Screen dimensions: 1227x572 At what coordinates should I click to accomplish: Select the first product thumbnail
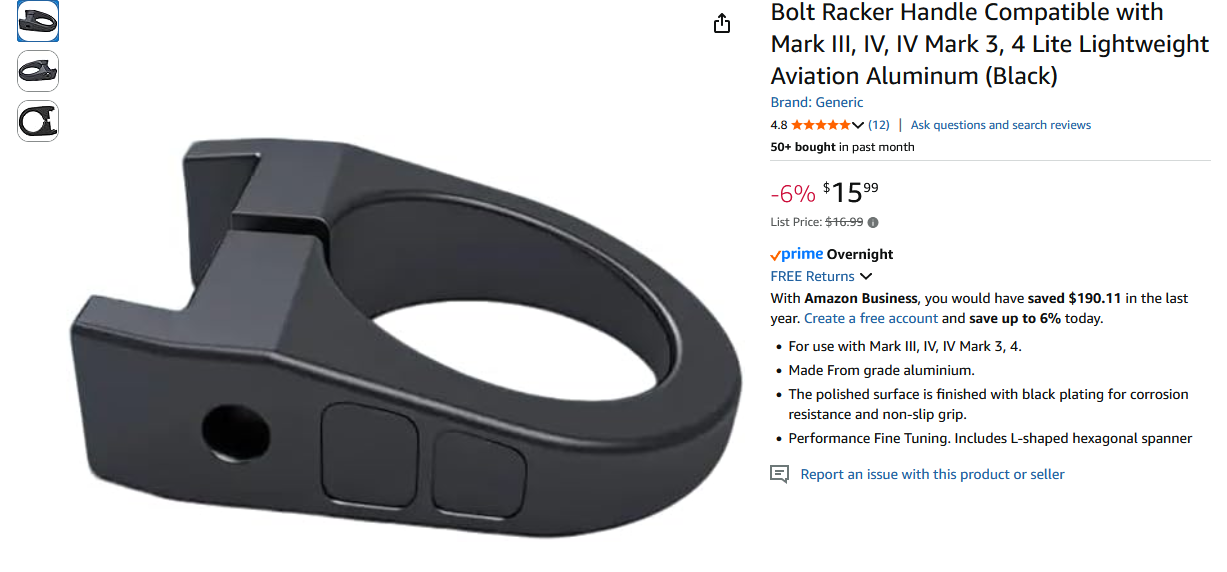click(38, 21)
